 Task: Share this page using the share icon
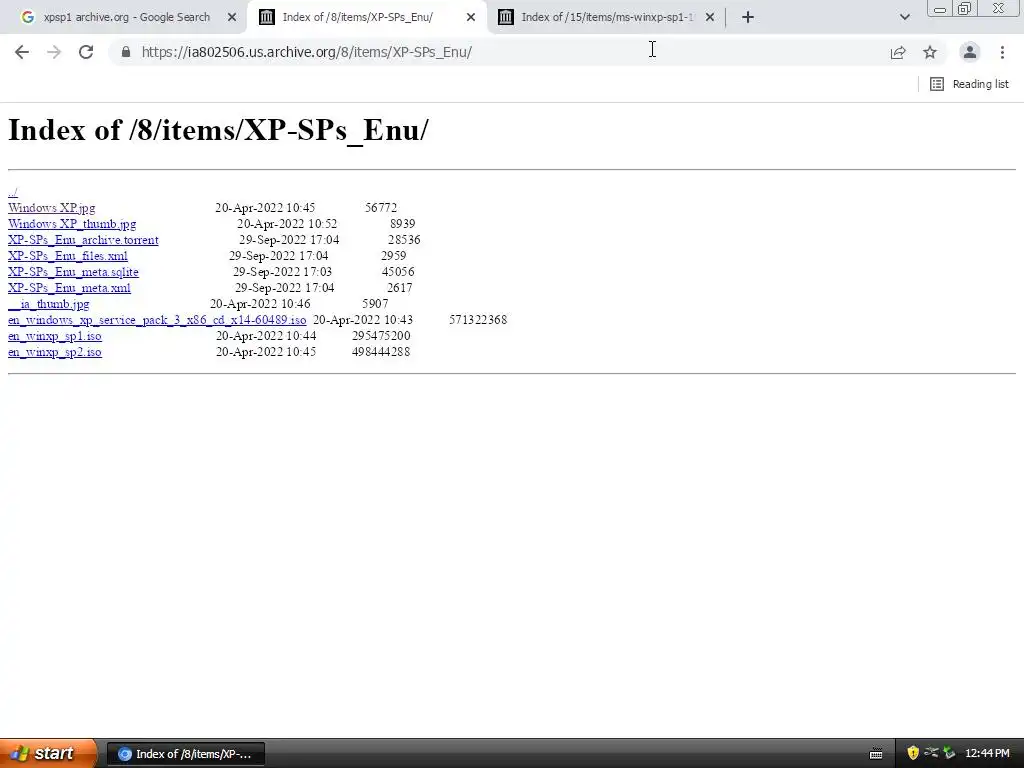(x=898, y=52)
